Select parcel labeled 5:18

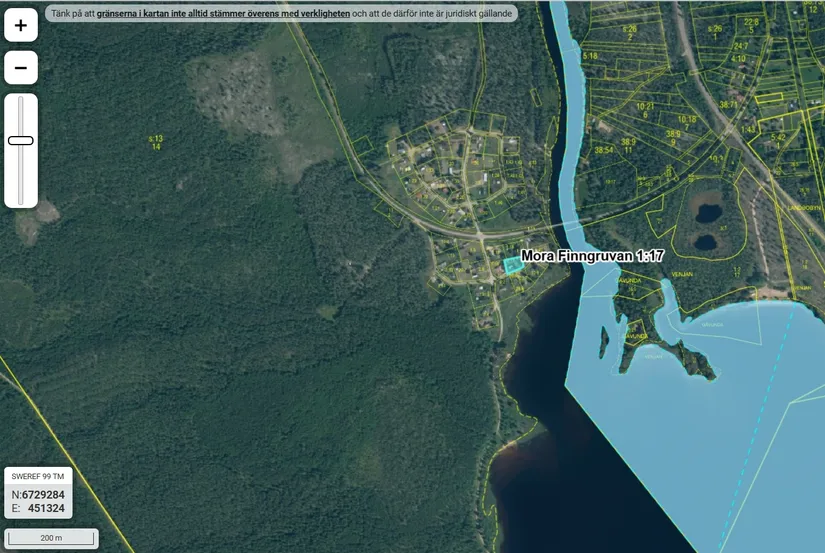[590, 56]
